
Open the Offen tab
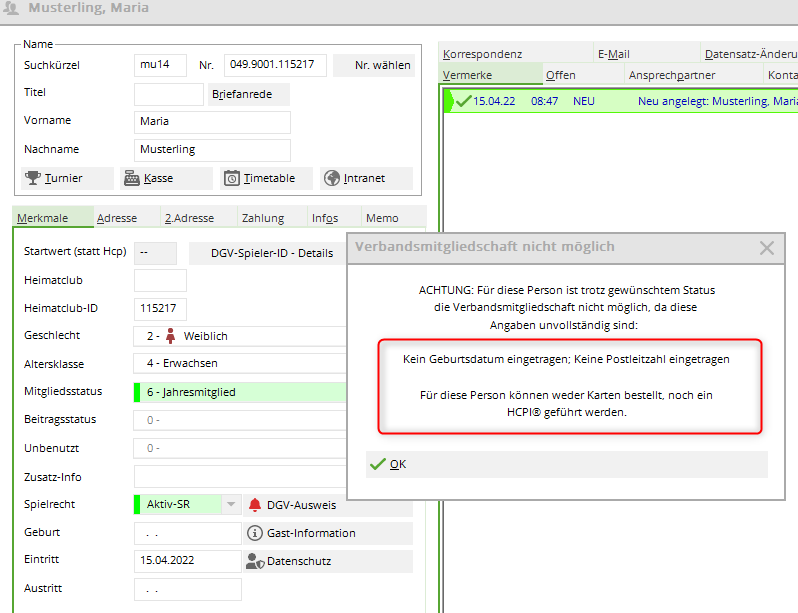point(583,74)
